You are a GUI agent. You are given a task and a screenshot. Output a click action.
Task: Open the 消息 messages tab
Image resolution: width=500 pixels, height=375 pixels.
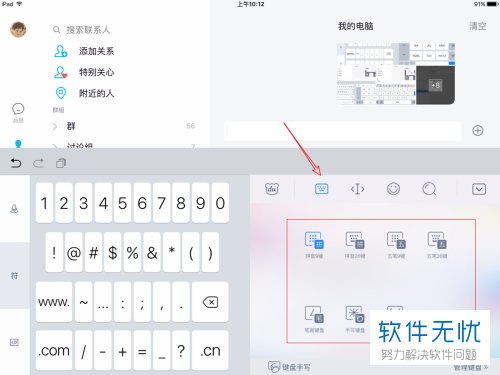pyautogui.click(x=18, y=113)
